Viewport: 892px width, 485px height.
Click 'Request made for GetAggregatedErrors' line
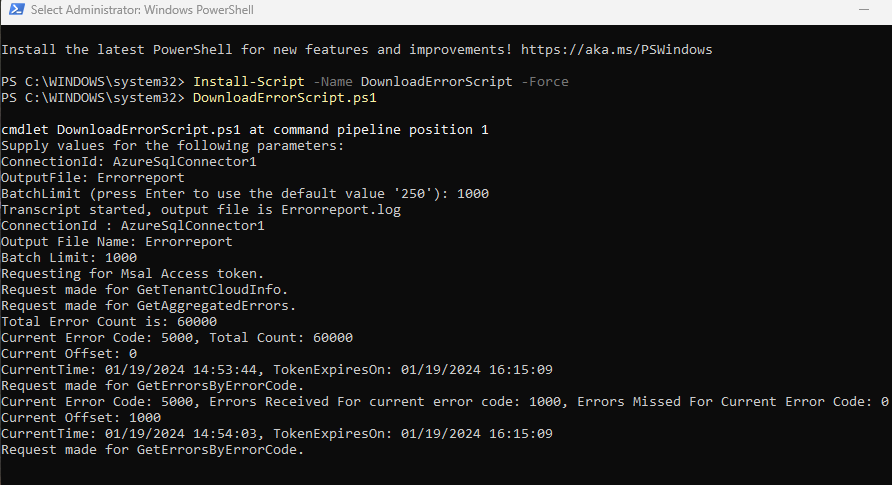tap(148, 305)
